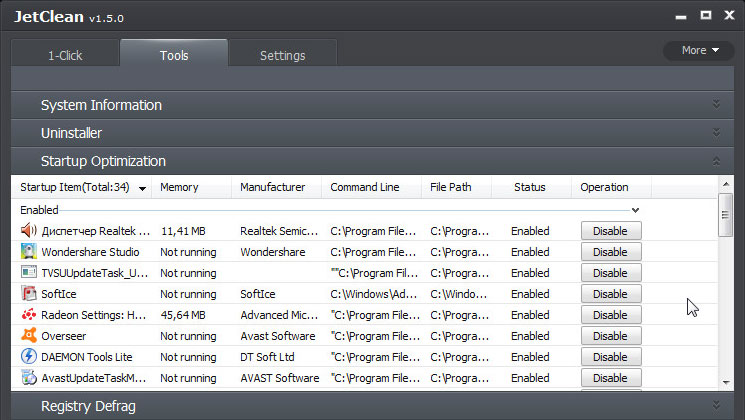Switch to the 1-Click tab
This screenshot has width=745, height=420.
point(65,56)
